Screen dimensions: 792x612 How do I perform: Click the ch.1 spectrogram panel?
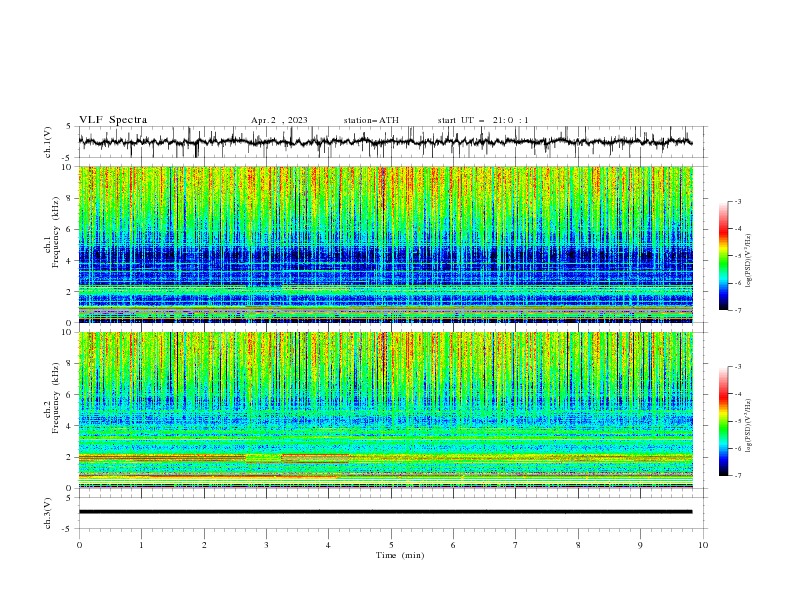[x=385, y=244]
